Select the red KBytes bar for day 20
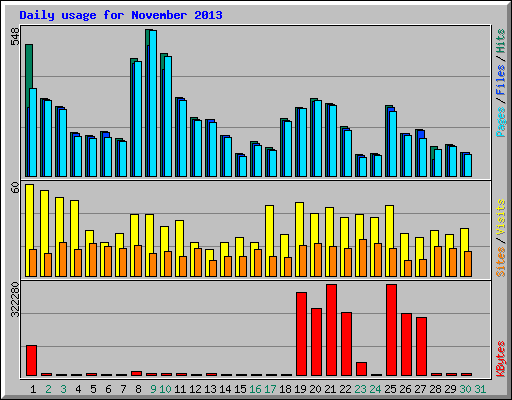The width and height of the screenshot is (512, 400). coord(316,342)
